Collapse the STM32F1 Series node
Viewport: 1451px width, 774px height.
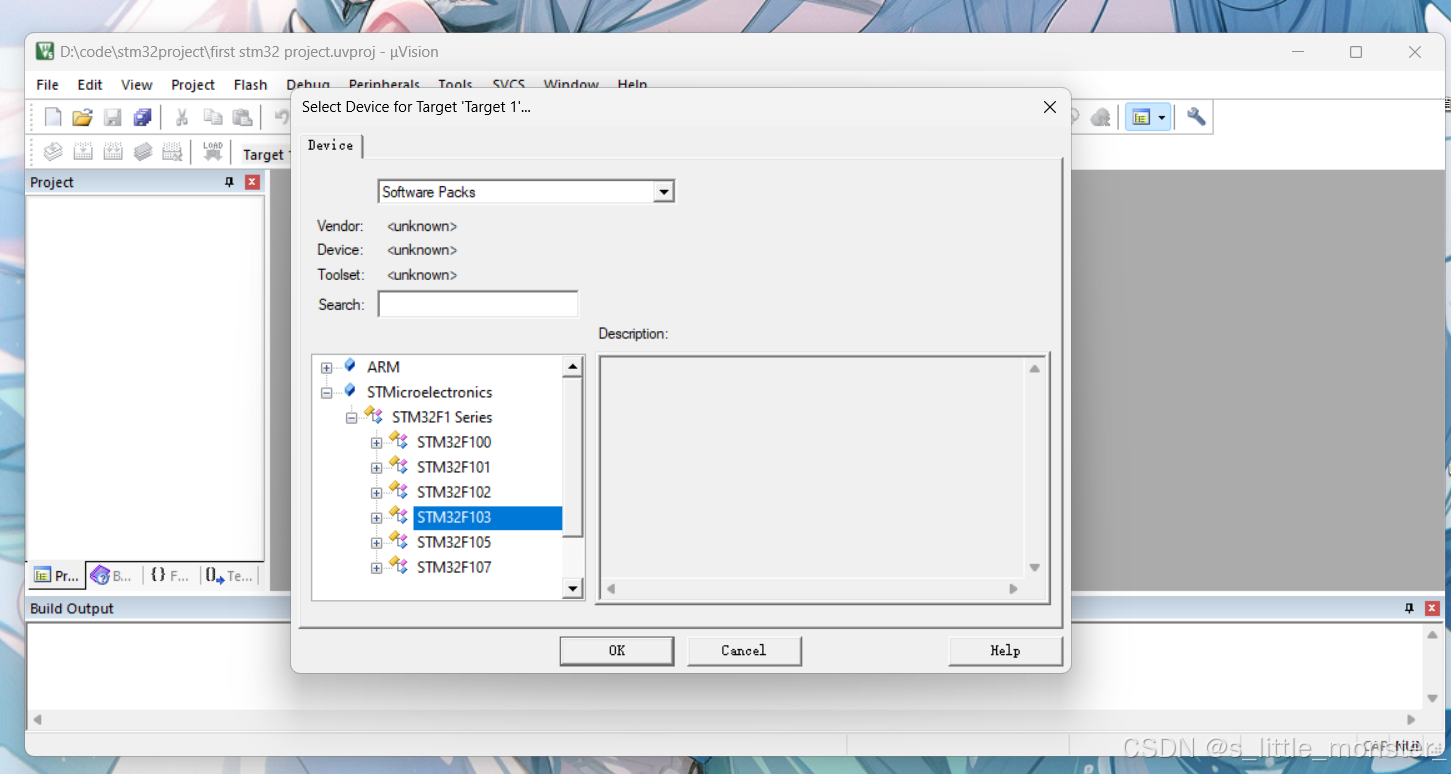pos(351,418)
